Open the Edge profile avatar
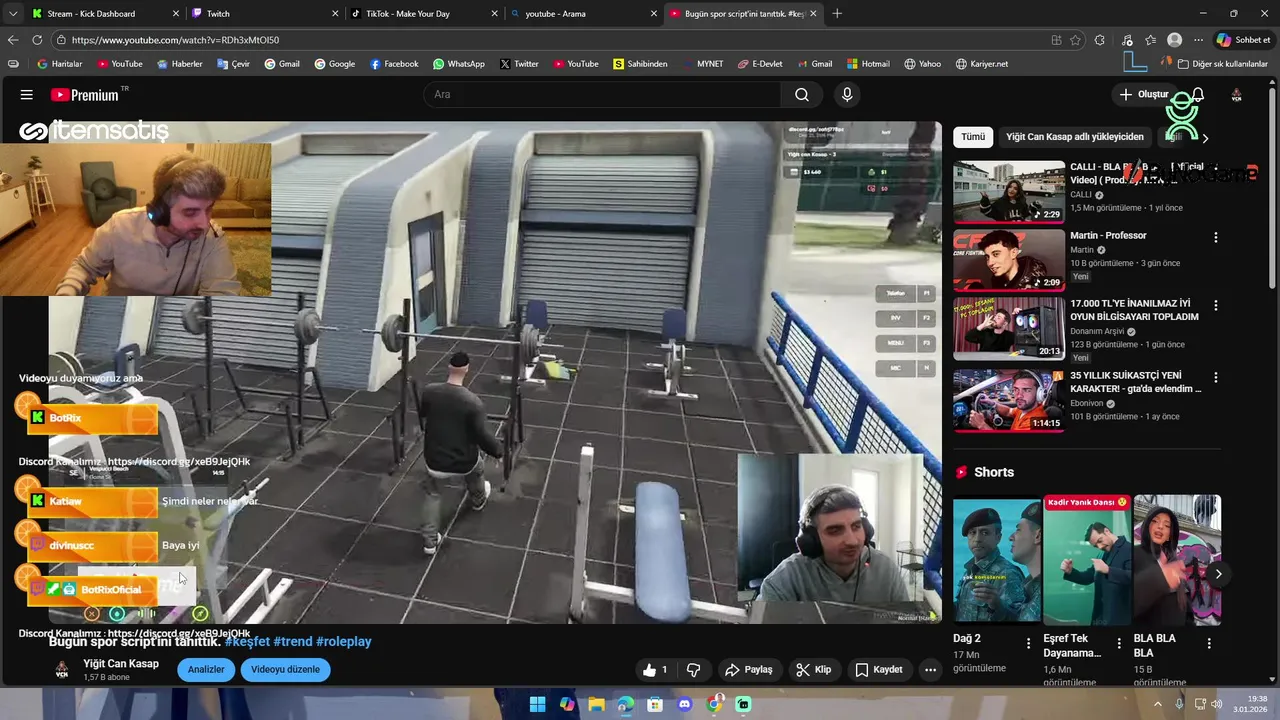The width and height of the screenshot is (1280, 720). [x=1175, y=40]
